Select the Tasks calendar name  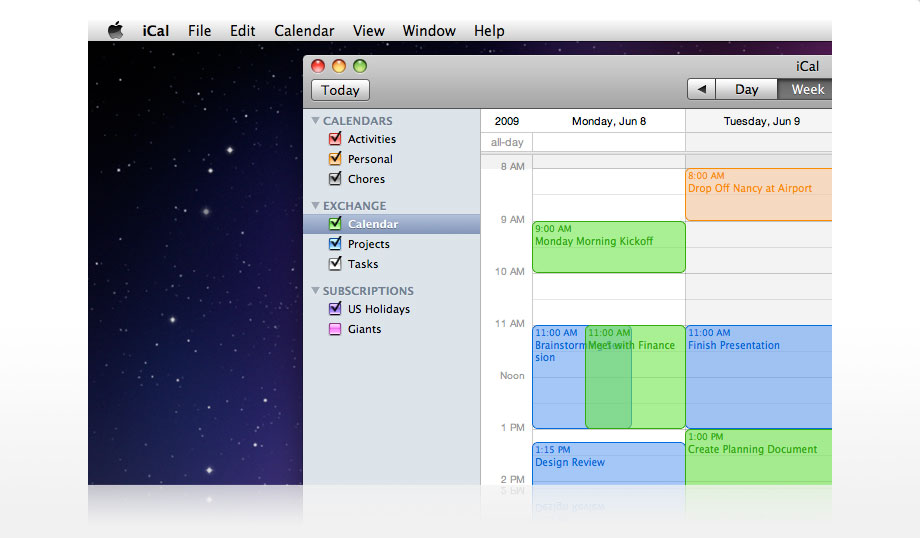363,264
